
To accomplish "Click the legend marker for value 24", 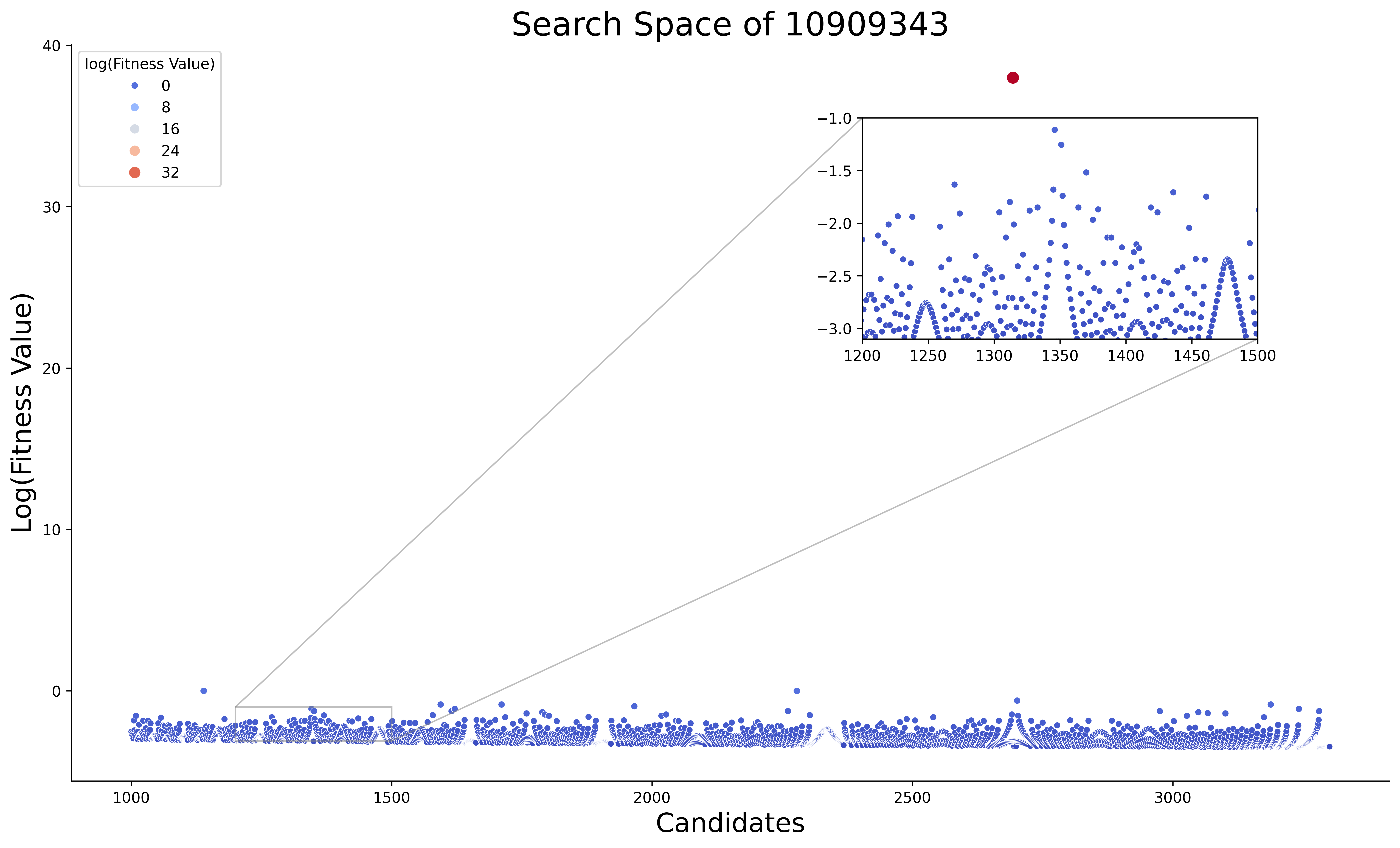I will coord(135,151).
